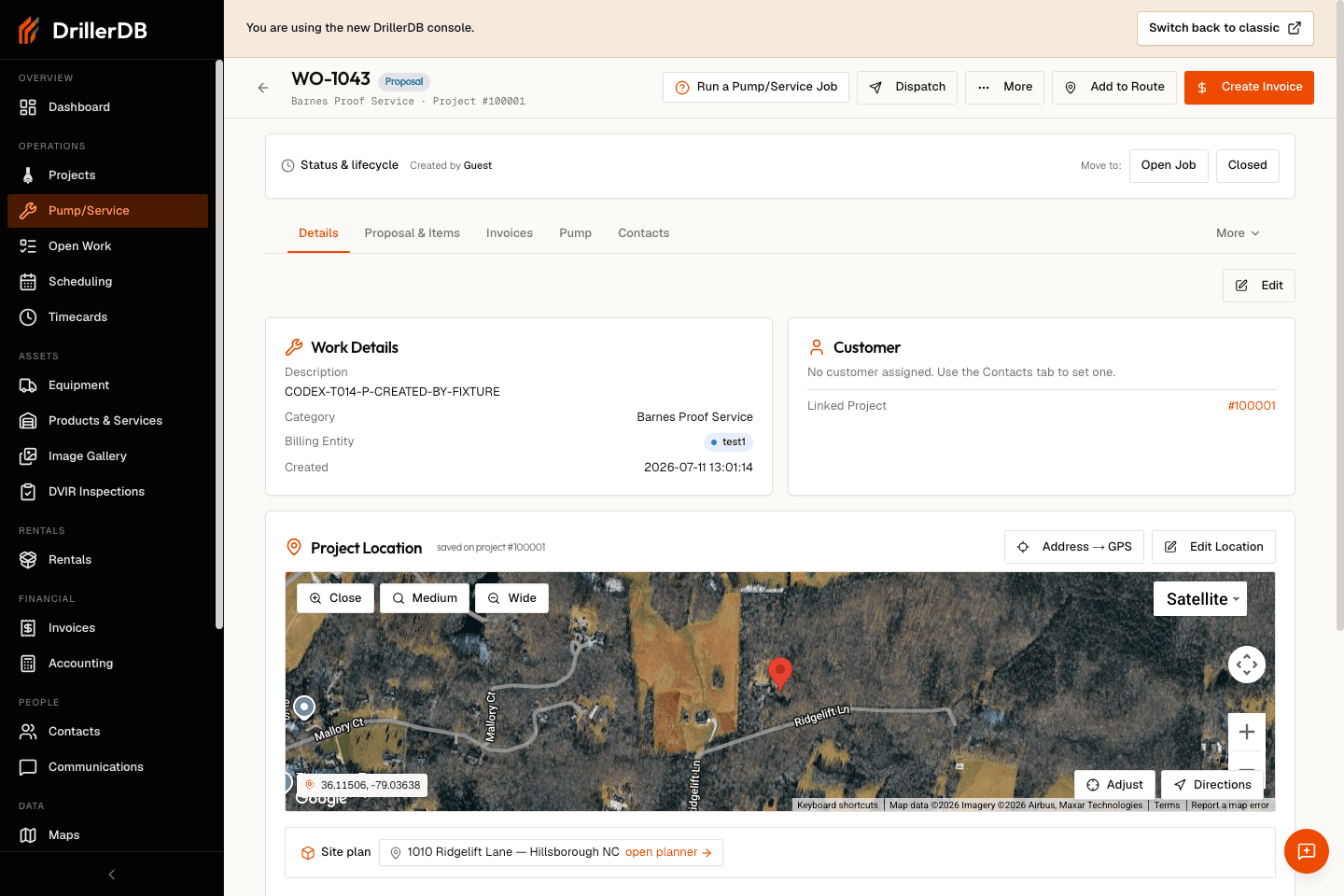This screenshot has width=1344, height=896.
Task: Open Image Gallery
Action: [x=107, y=456]
